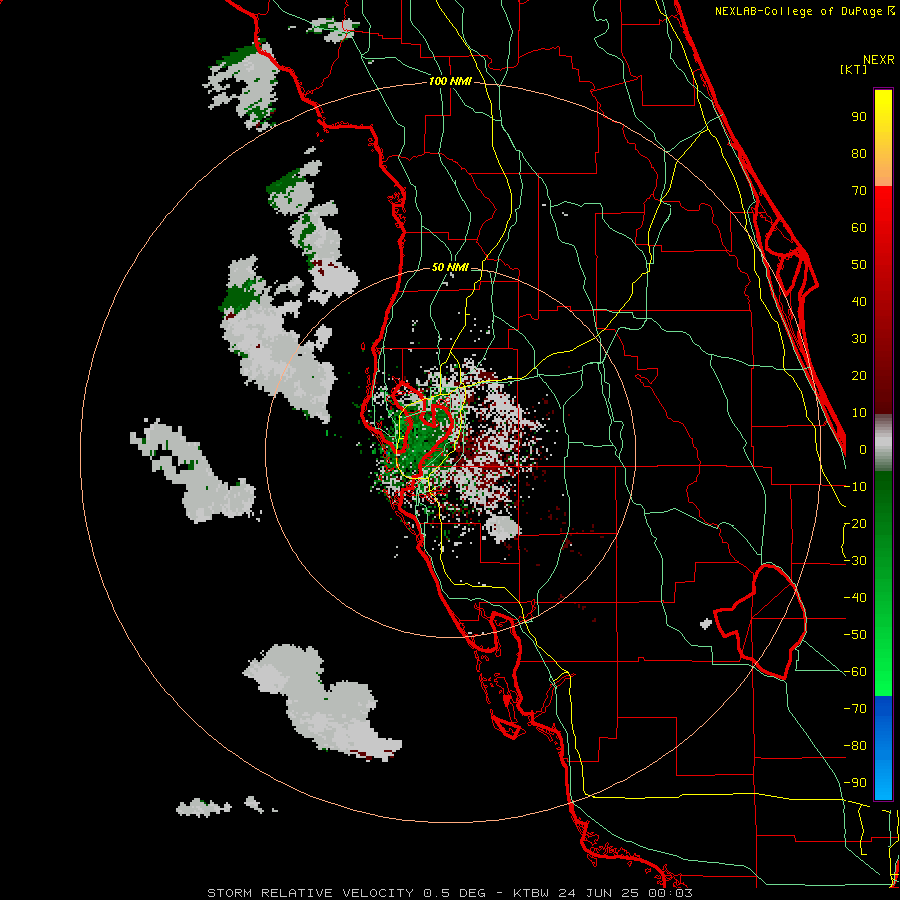Click the yellow-orange segment of the color bar
900x900 pixels.
pyautogui.click(x=883, y=138)
